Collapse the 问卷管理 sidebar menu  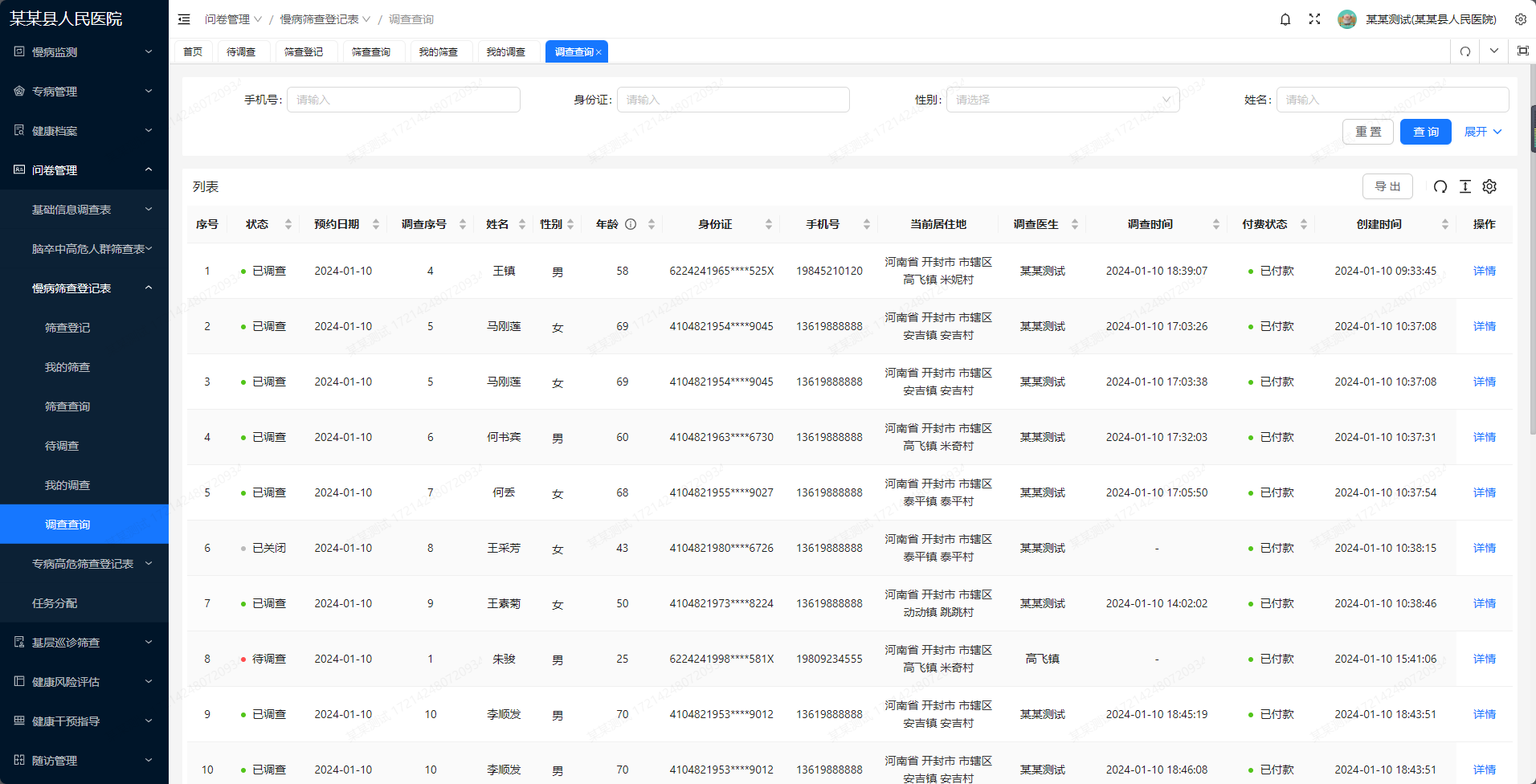point(84,170)
